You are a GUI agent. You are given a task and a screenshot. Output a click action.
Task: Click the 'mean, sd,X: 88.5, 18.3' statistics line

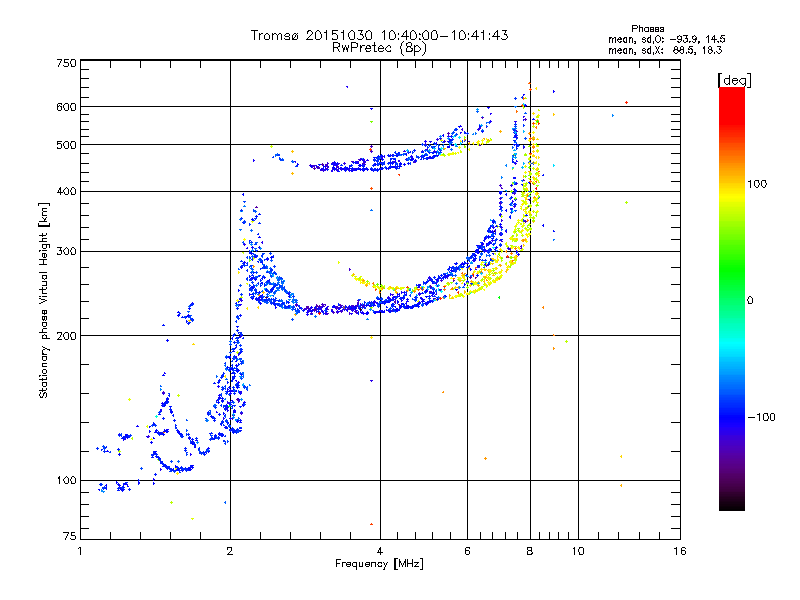coord(665,50)
